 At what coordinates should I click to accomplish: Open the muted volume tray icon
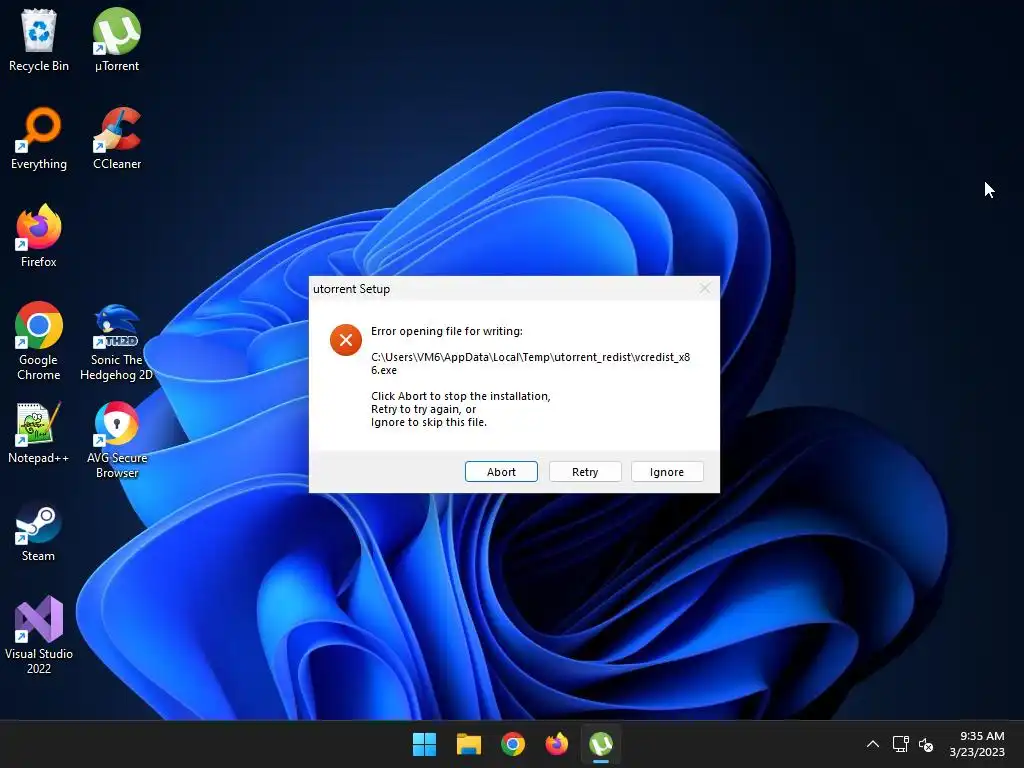pos(925,744)
